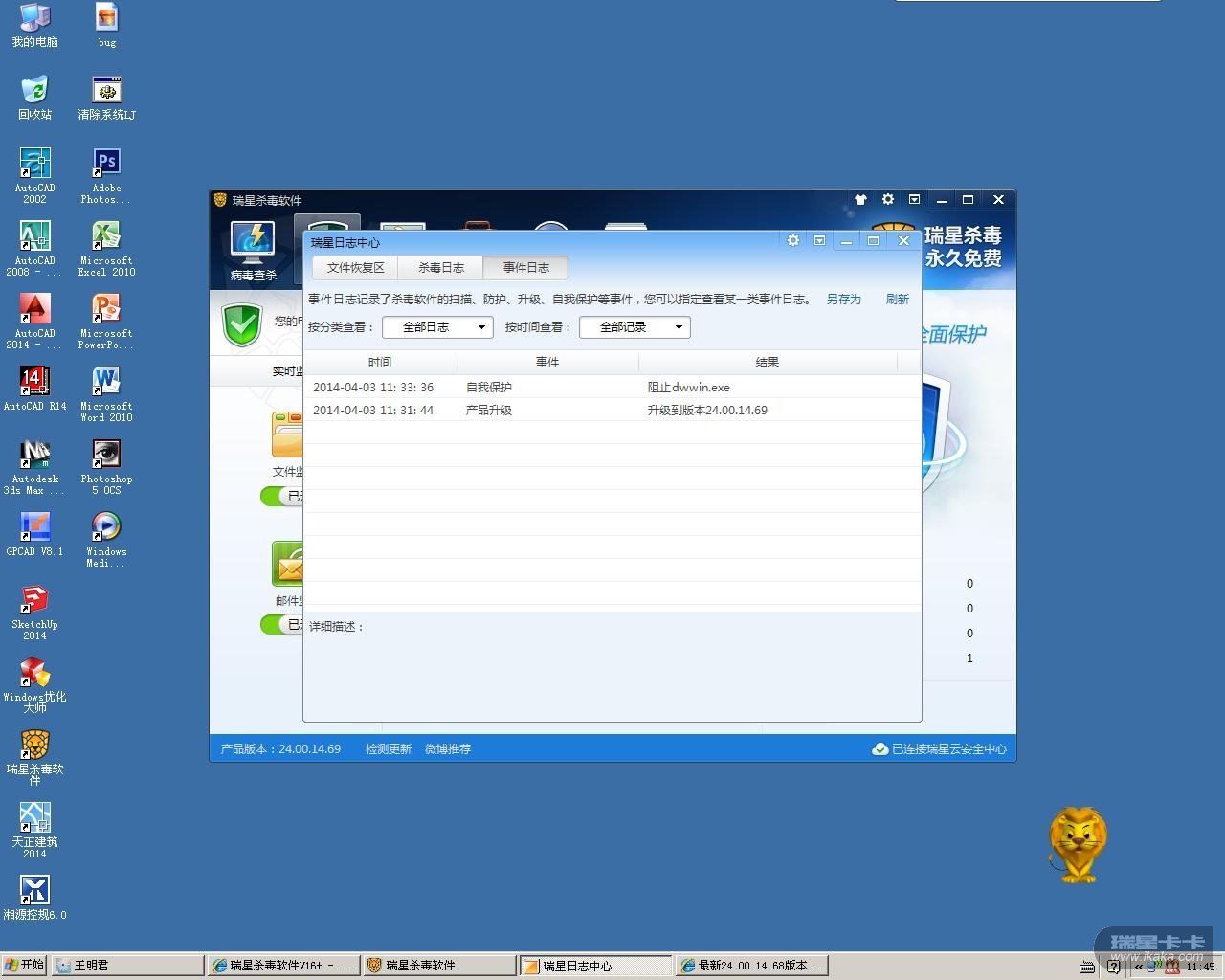Click the 产品版本：24.00.14.69 text
Image resolution: width=1225 pixels, height=980 pixels.
pos(280,749)
